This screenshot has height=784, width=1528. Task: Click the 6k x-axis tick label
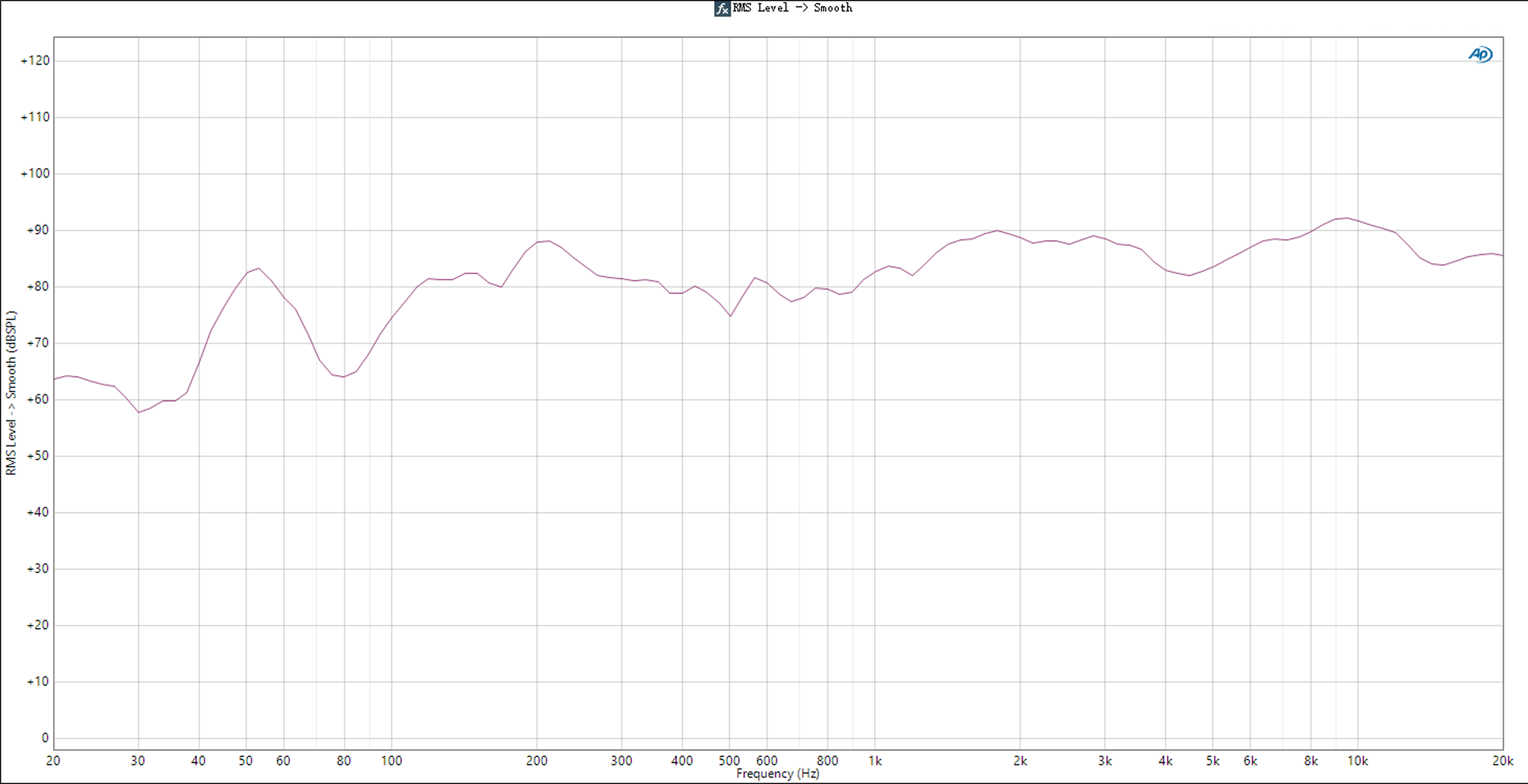(x=1250, y=761)
